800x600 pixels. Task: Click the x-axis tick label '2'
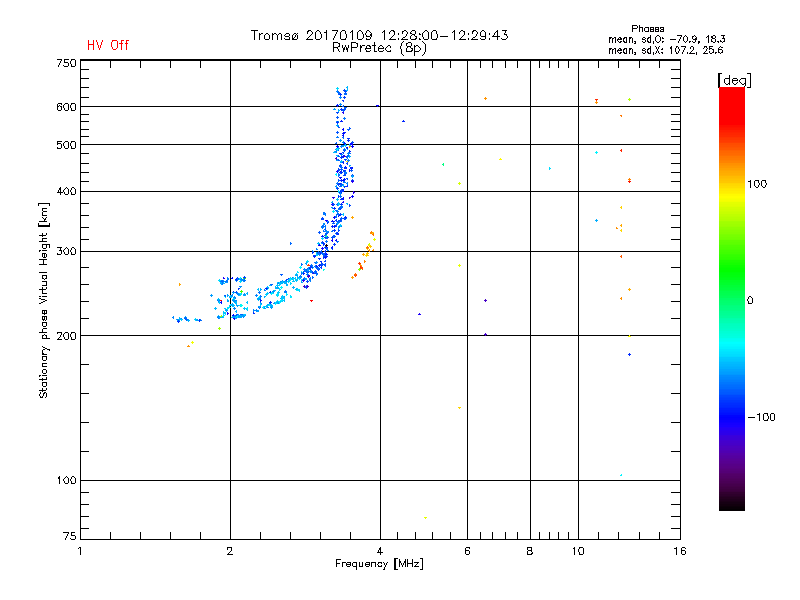coord(230,551)
